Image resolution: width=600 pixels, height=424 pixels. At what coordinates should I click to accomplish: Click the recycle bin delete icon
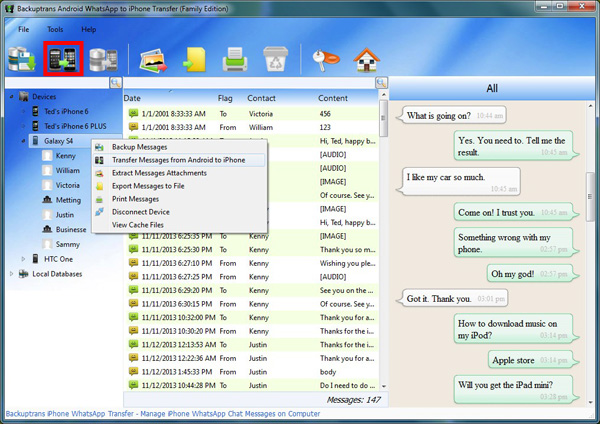(x=276, y=59)
